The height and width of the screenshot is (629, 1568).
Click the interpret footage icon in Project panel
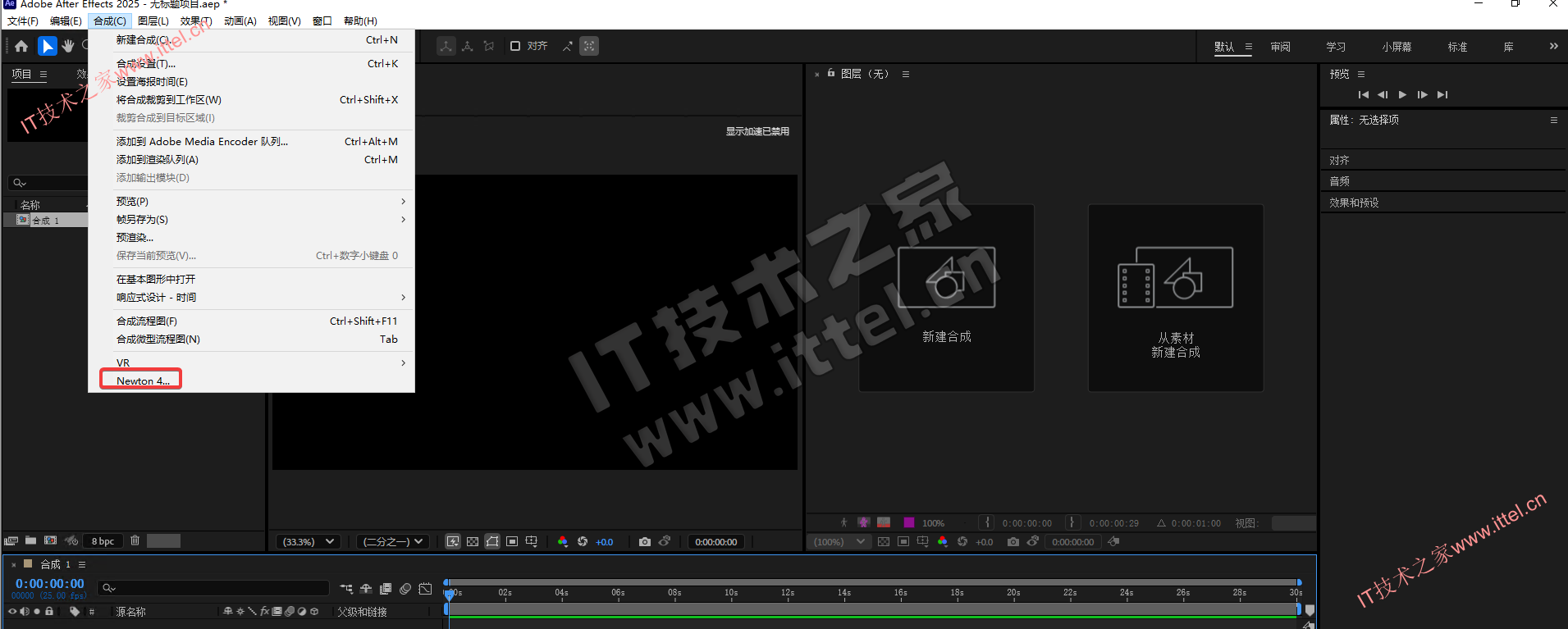point(11,541)
